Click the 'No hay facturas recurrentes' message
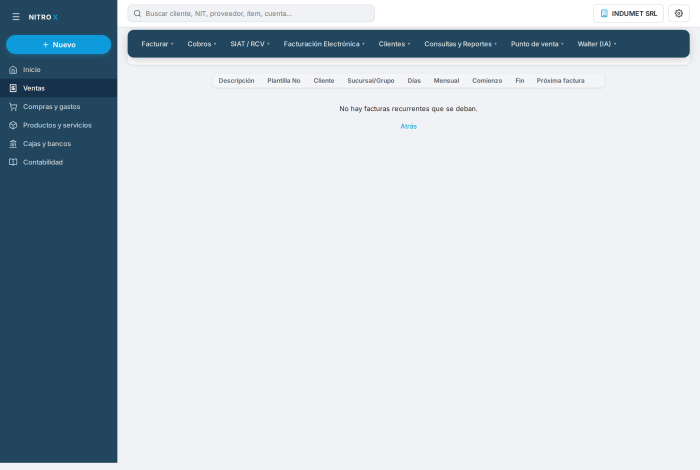The height and width of the screenshot is (470, 700). 408,108
